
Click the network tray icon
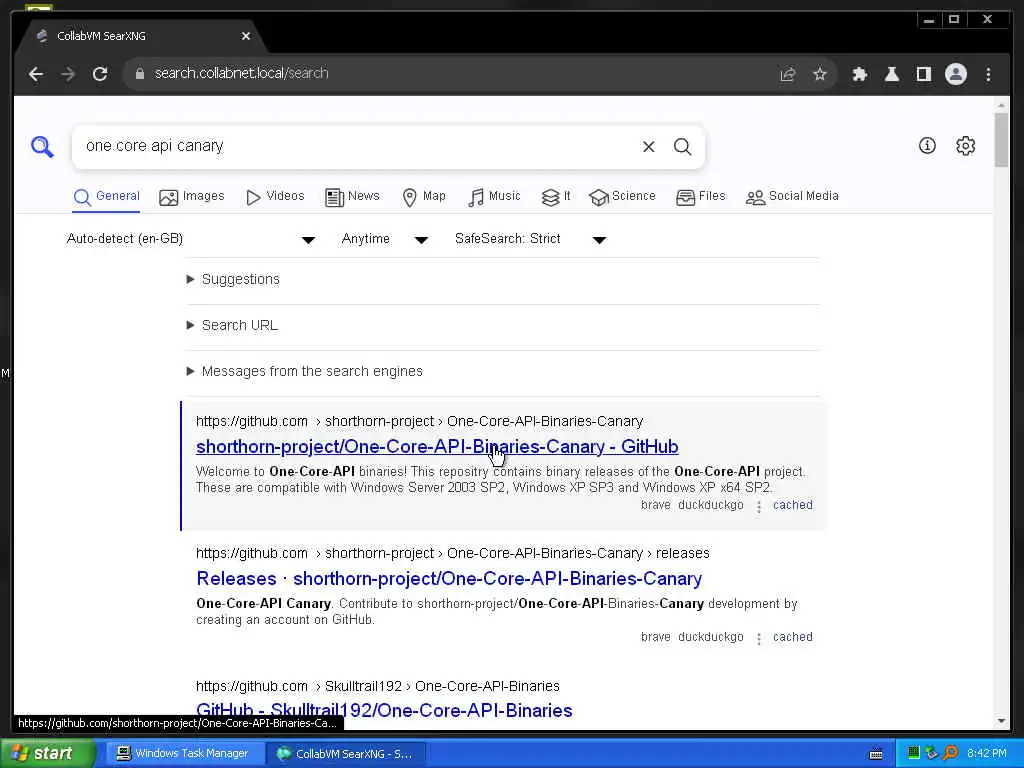(932, 753)
